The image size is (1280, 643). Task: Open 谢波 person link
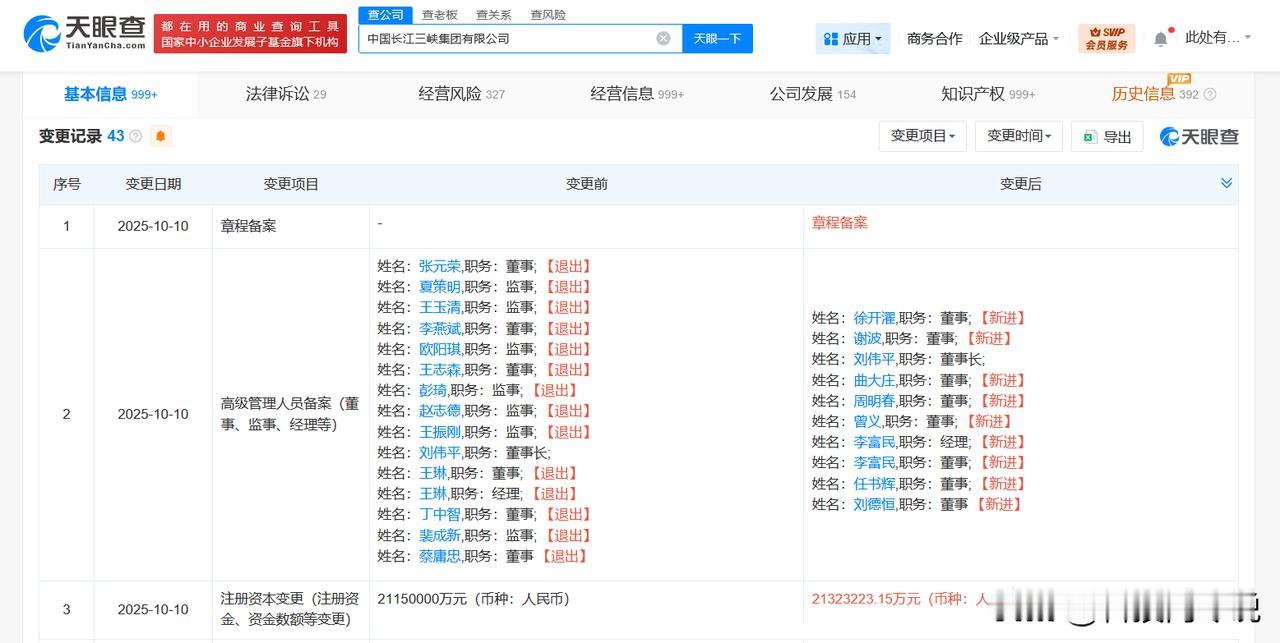coord(867,338)
